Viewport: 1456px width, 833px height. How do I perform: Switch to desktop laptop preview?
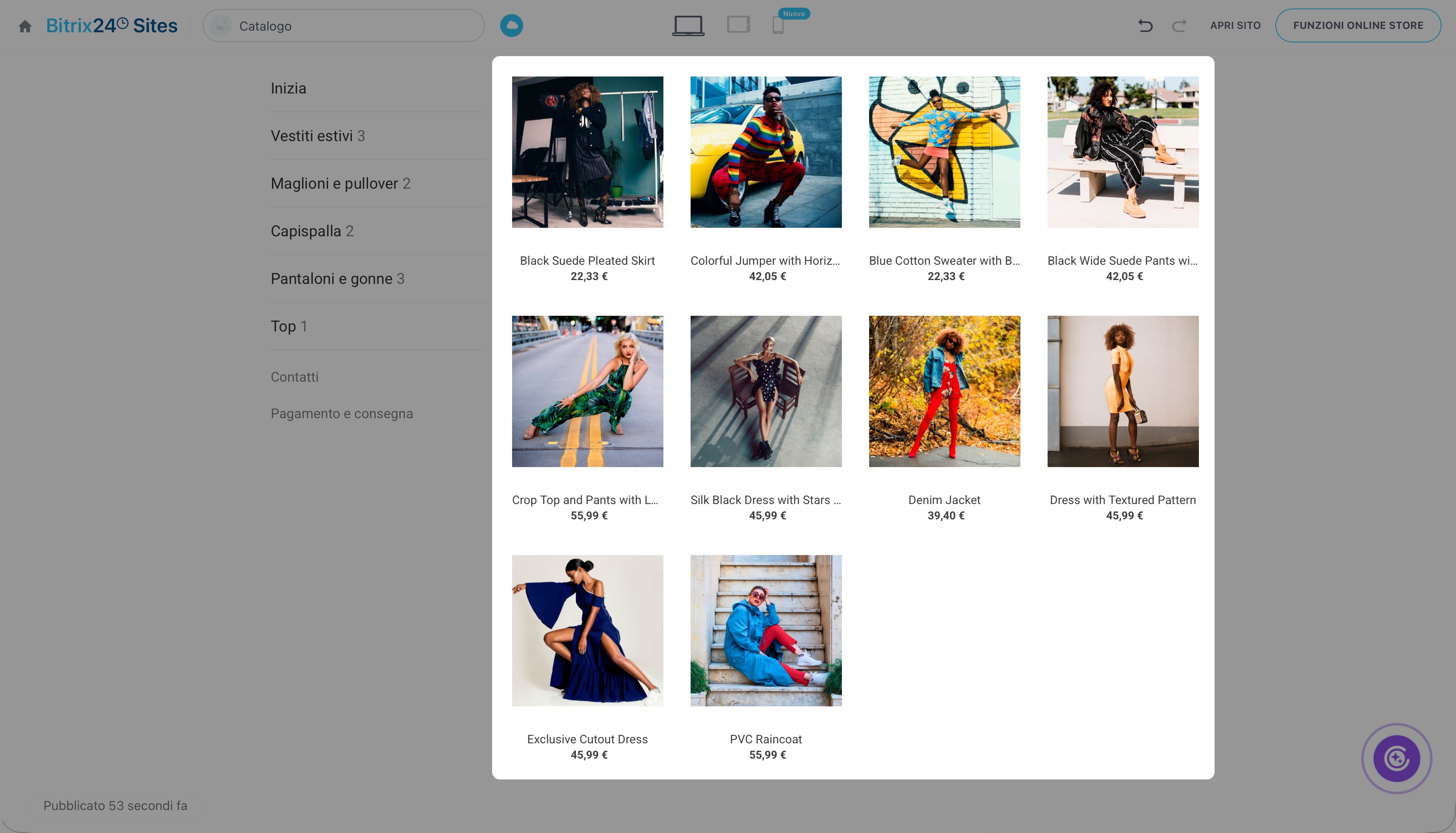pyautogui.click(x=688, y=26)
